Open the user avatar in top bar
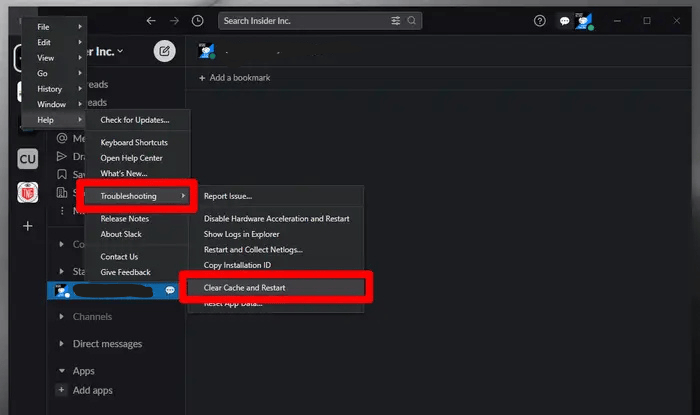 tap(584, 21)
